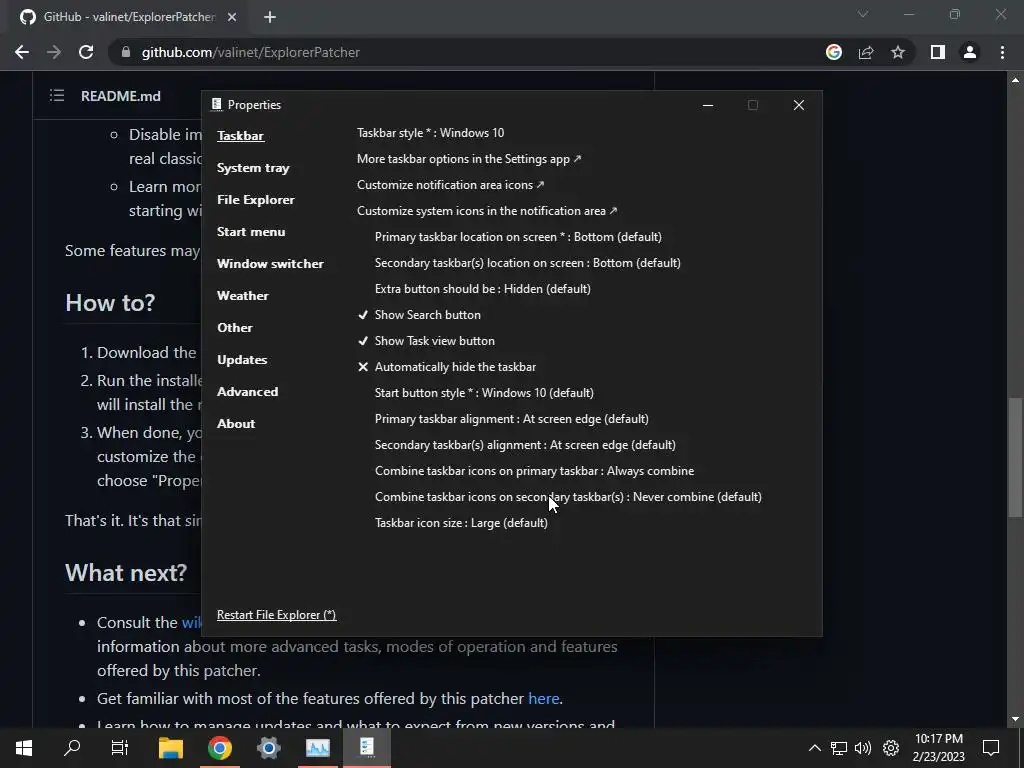Click the volume speaker tray icon
This screenshot has width=1024, height=768.
(x=863, y=748)
